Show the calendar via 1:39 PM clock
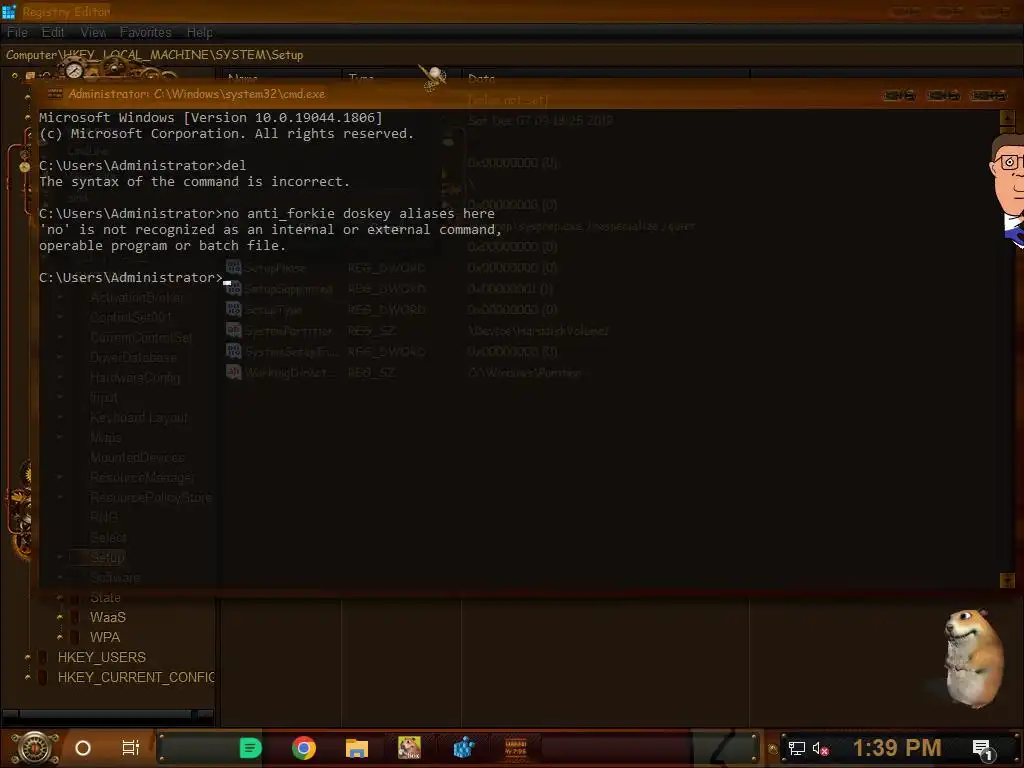The height and width of the screenshot is (768, 1024). 897,748
